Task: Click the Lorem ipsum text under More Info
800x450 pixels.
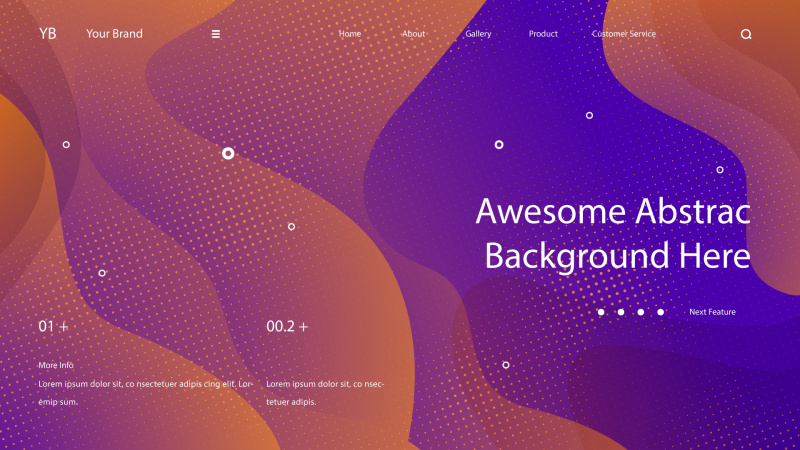Action: coord(146,393)
